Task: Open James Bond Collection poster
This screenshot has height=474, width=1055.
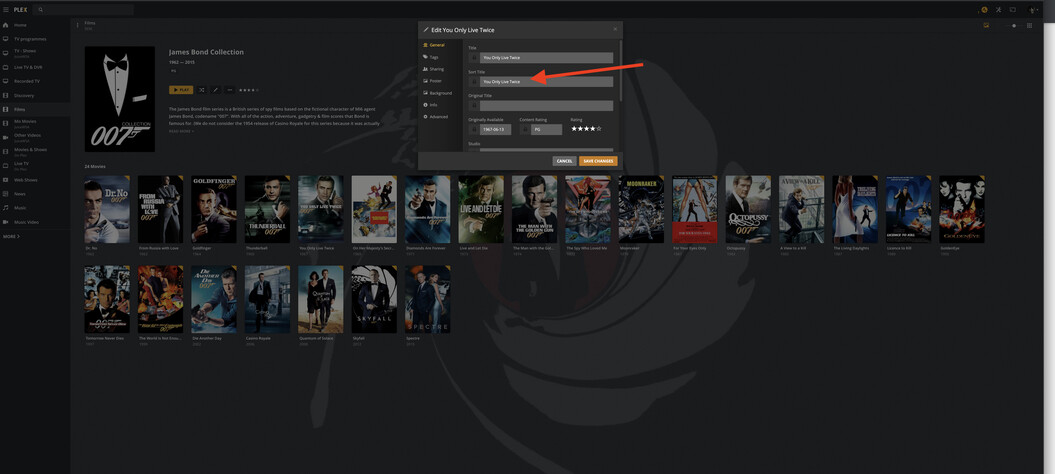Action: pyautogui.click(x=120, y=99)
